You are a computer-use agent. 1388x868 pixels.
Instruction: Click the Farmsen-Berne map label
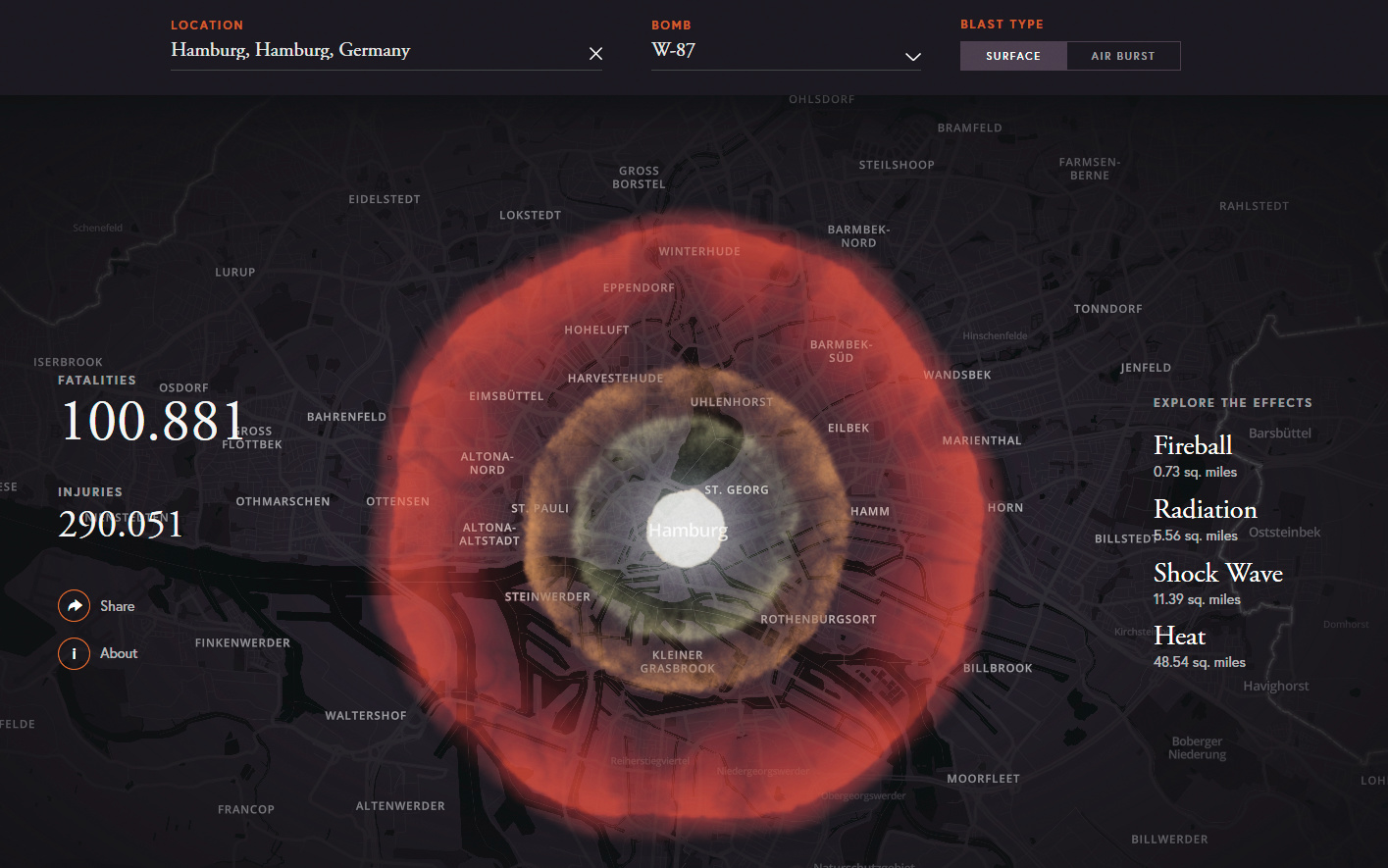pyautogui.click(x=1090, y=169)
